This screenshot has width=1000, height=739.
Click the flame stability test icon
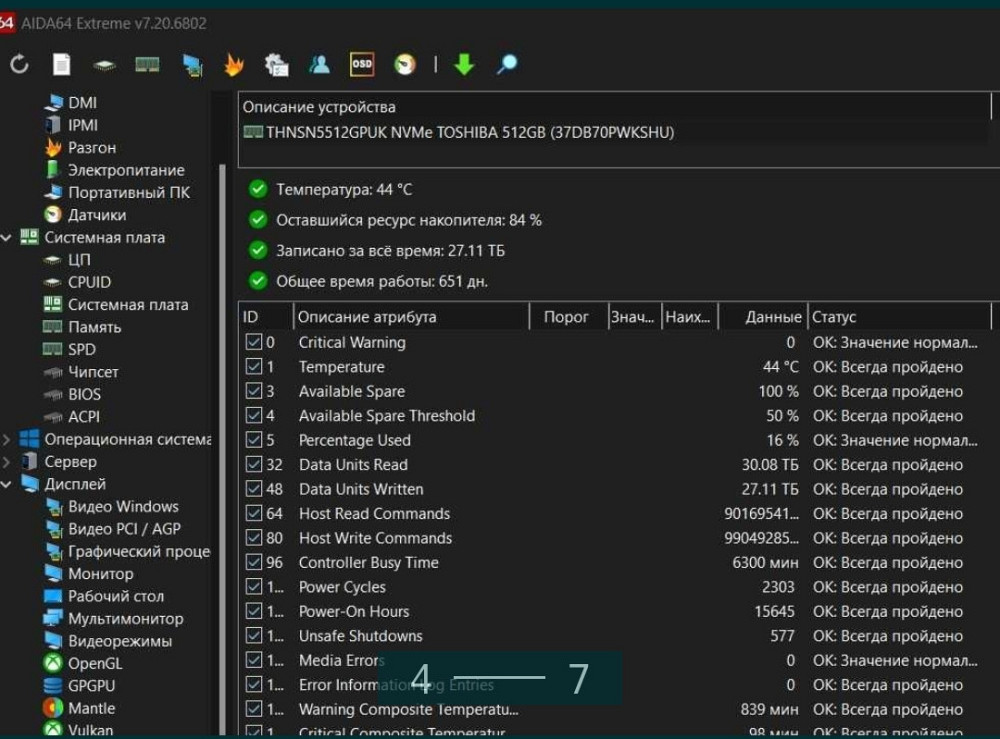click(x=233, y=65)
